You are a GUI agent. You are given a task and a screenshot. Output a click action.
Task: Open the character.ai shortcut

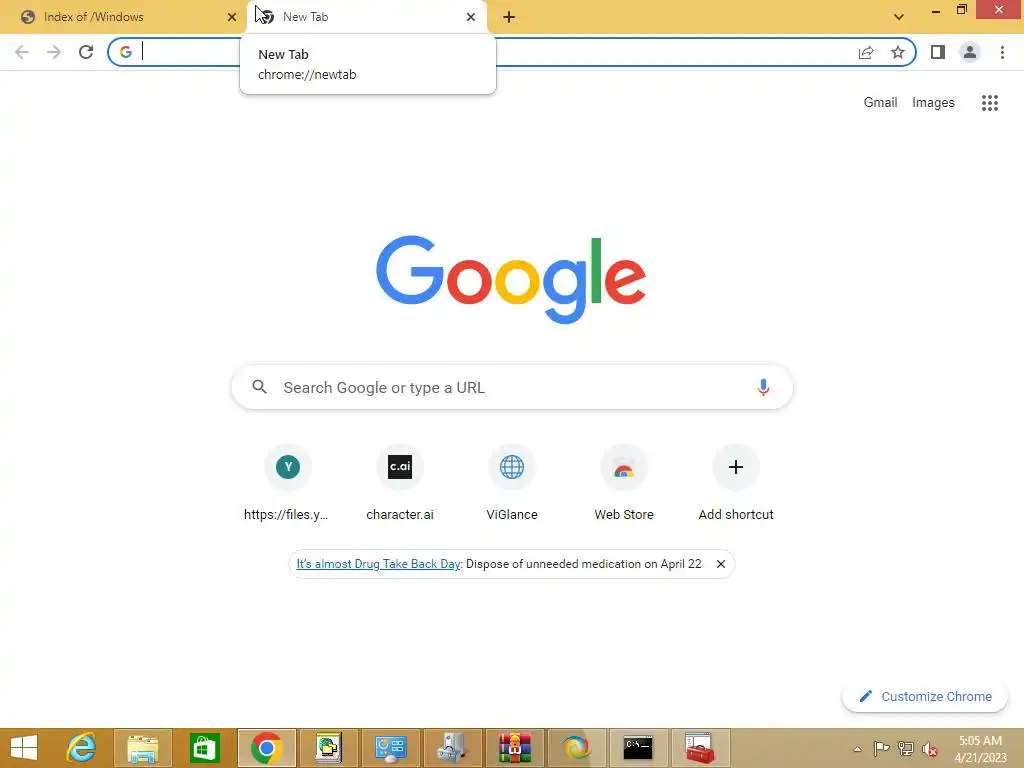(x=400, y=483)
